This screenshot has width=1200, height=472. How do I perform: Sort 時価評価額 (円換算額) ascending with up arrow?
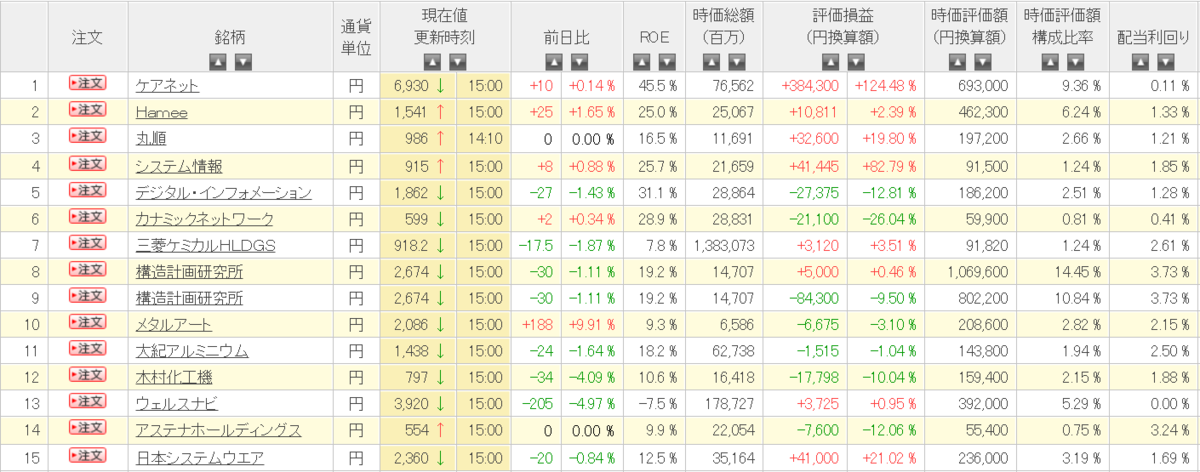[x=956, y=62]
